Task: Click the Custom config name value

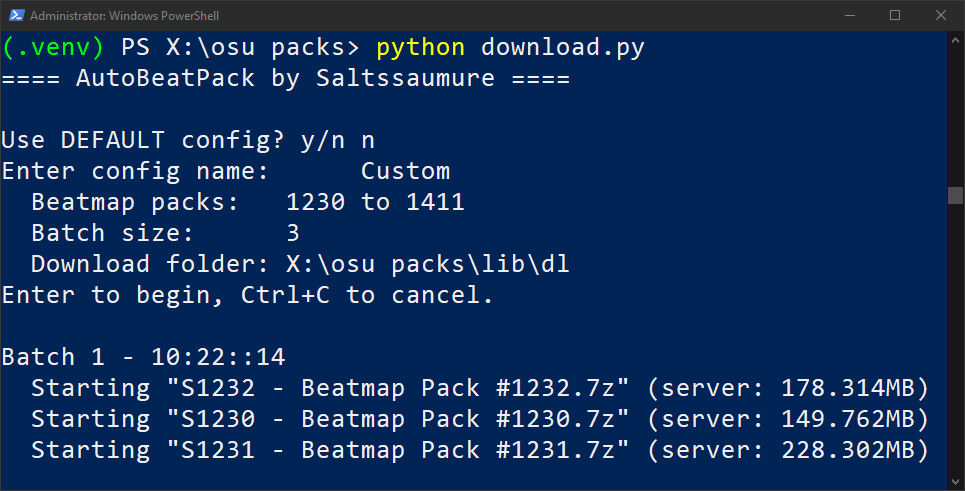Action: 405,171
